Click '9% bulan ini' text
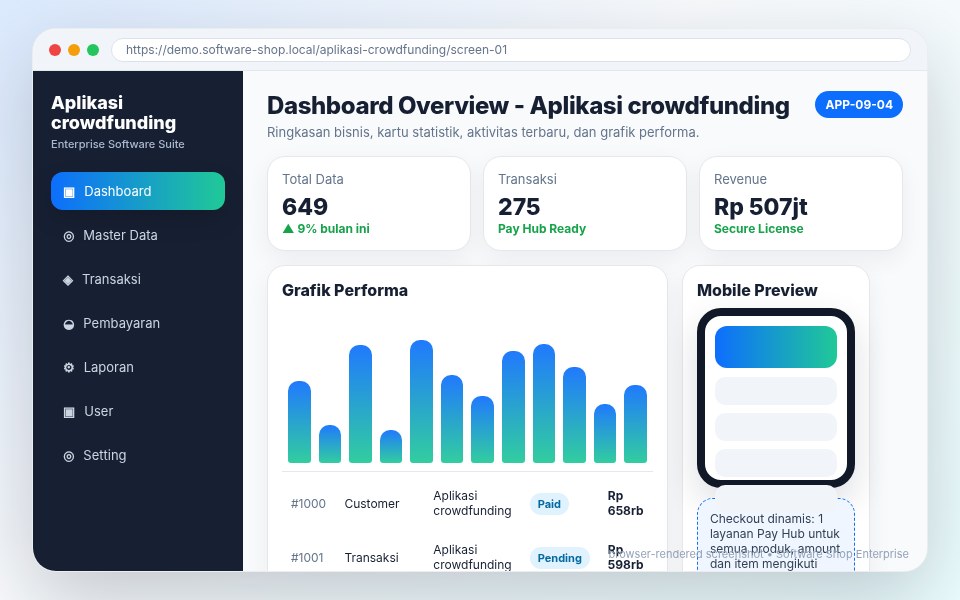Image resolution: width=960 pixels, height=600 pixels. coord(334,228)
